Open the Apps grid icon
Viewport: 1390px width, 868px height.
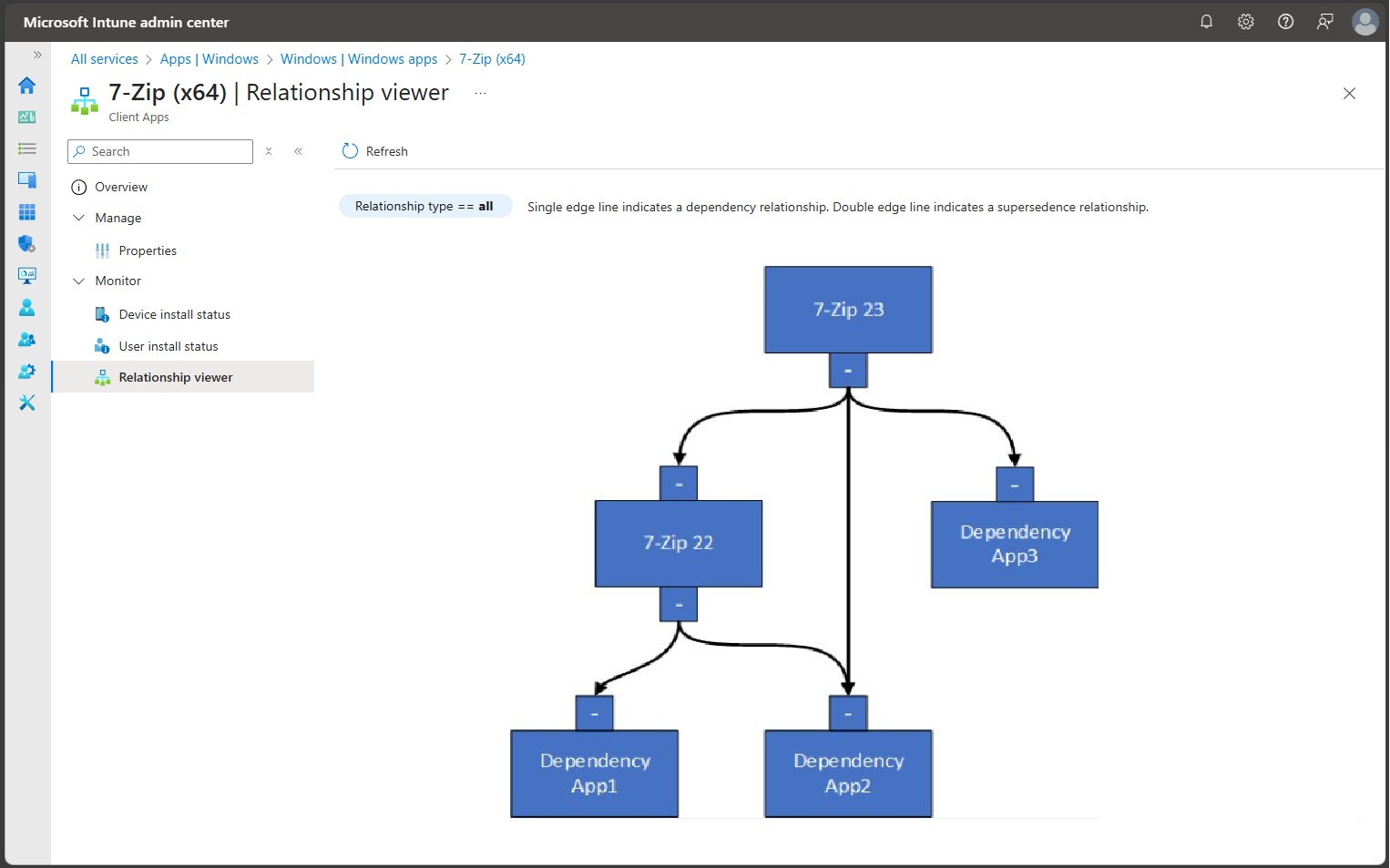coord(27,211)
